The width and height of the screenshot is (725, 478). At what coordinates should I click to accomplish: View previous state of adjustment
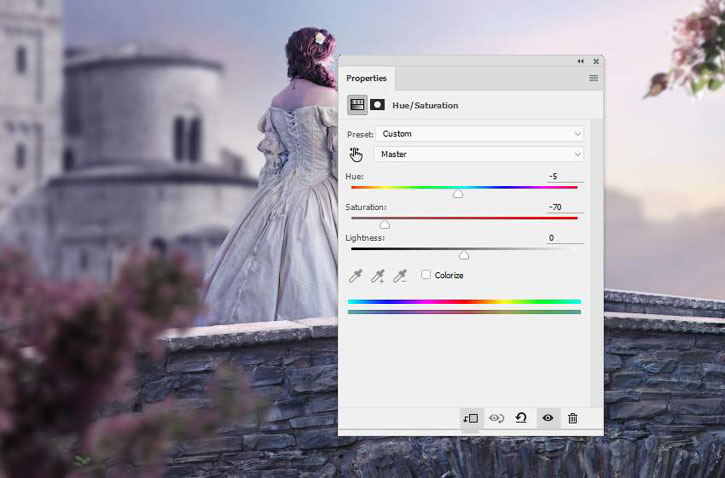point(496,418)
